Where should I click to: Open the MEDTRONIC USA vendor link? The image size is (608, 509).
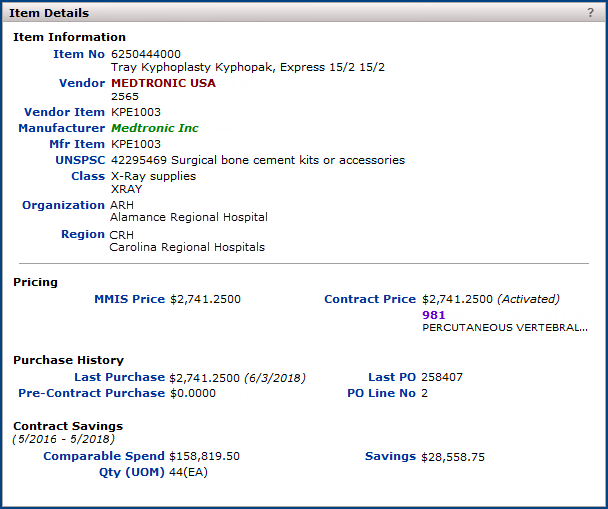(163, 83)
